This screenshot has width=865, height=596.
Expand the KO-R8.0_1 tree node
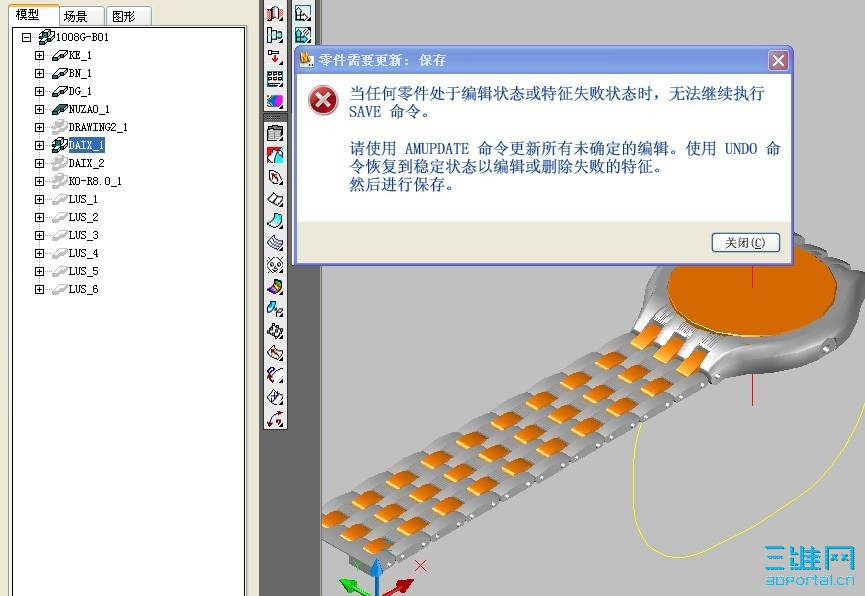point(39,181)
